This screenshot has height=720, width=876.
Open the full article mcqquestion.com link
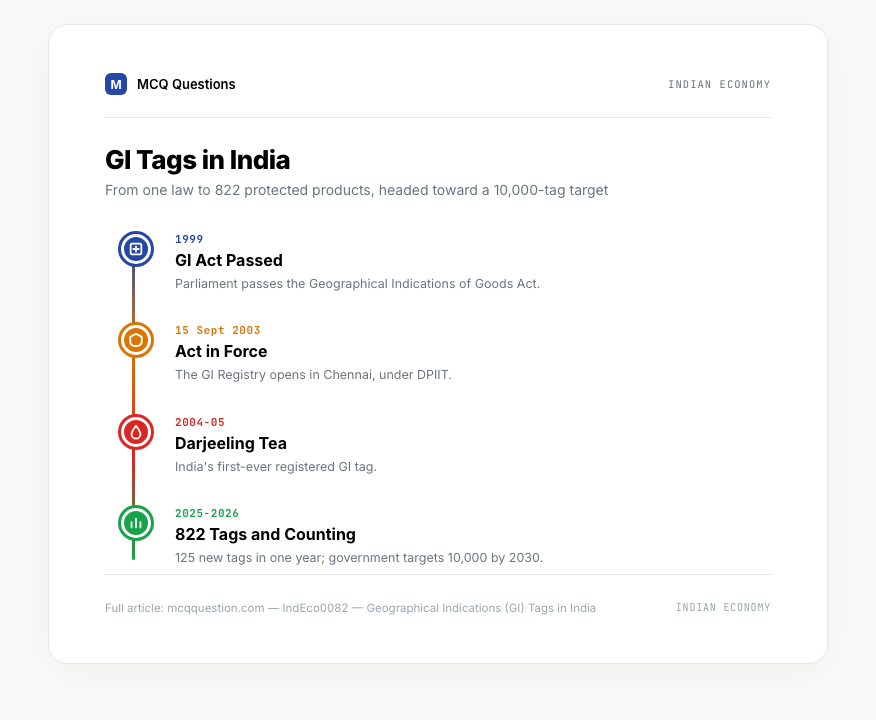(x=350, y=608)
